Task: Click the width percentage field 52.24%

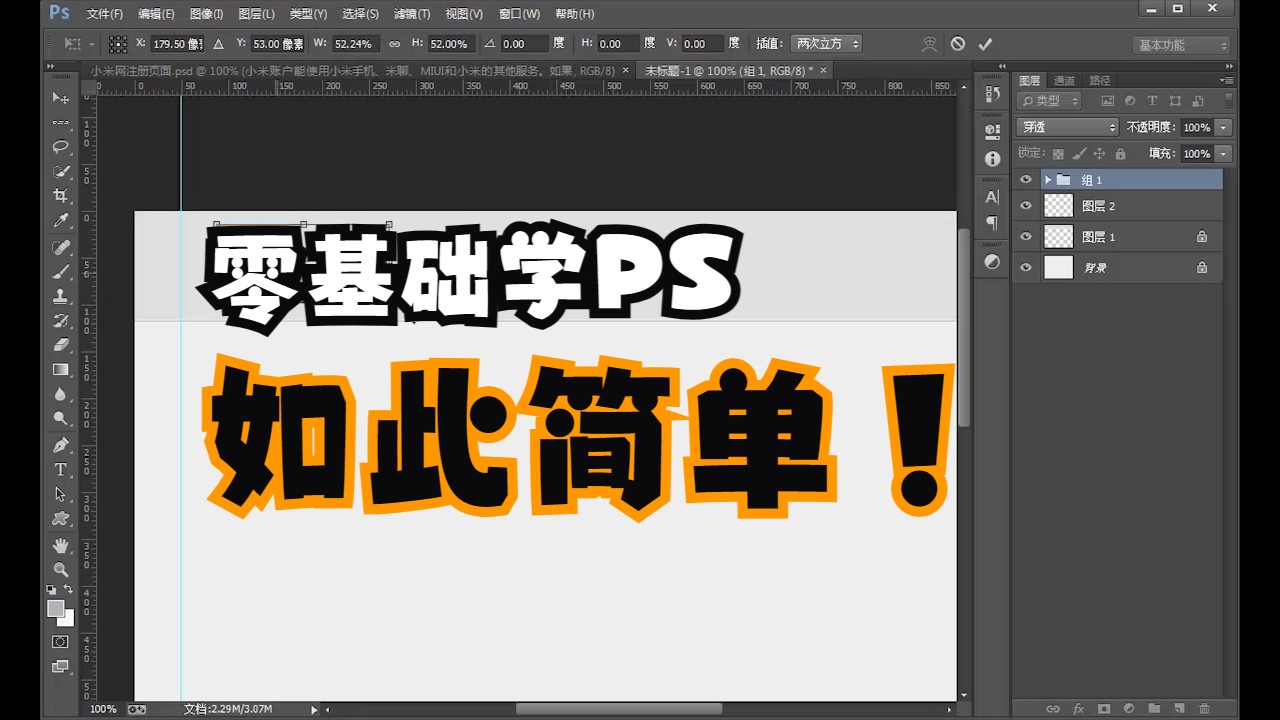Action: coord(355,44)
